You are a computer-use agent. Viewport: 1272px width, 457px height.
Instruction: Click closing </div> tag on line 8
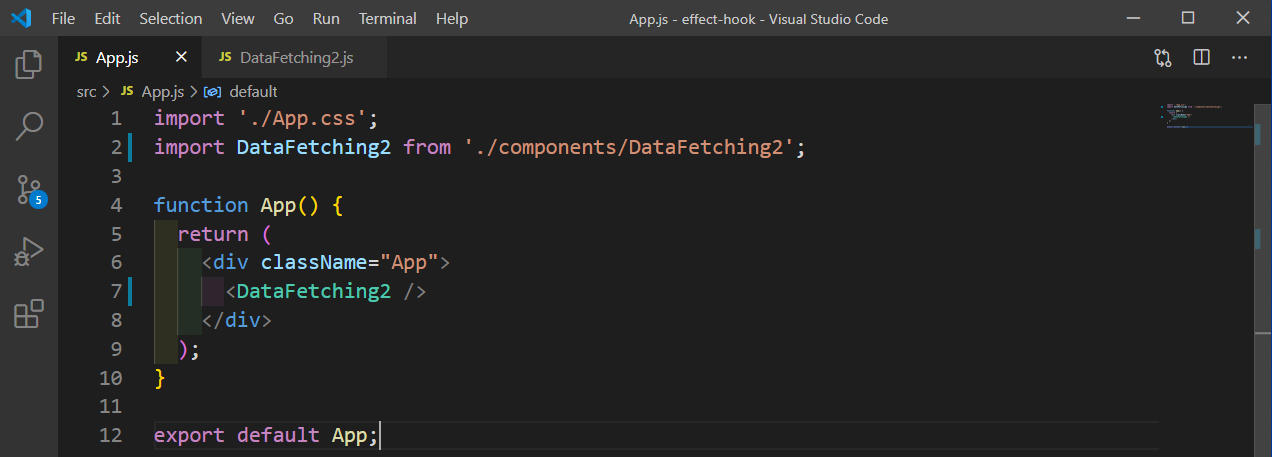coord(237,321)
